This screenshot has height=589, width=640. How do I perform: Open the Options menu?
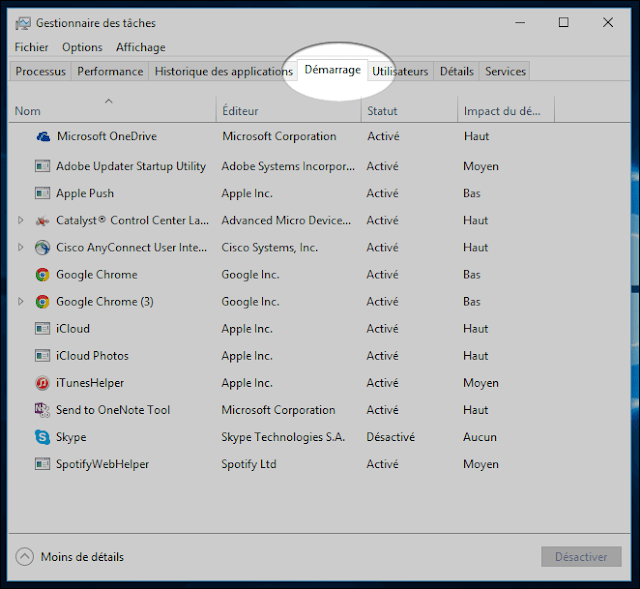click(82, 47)
